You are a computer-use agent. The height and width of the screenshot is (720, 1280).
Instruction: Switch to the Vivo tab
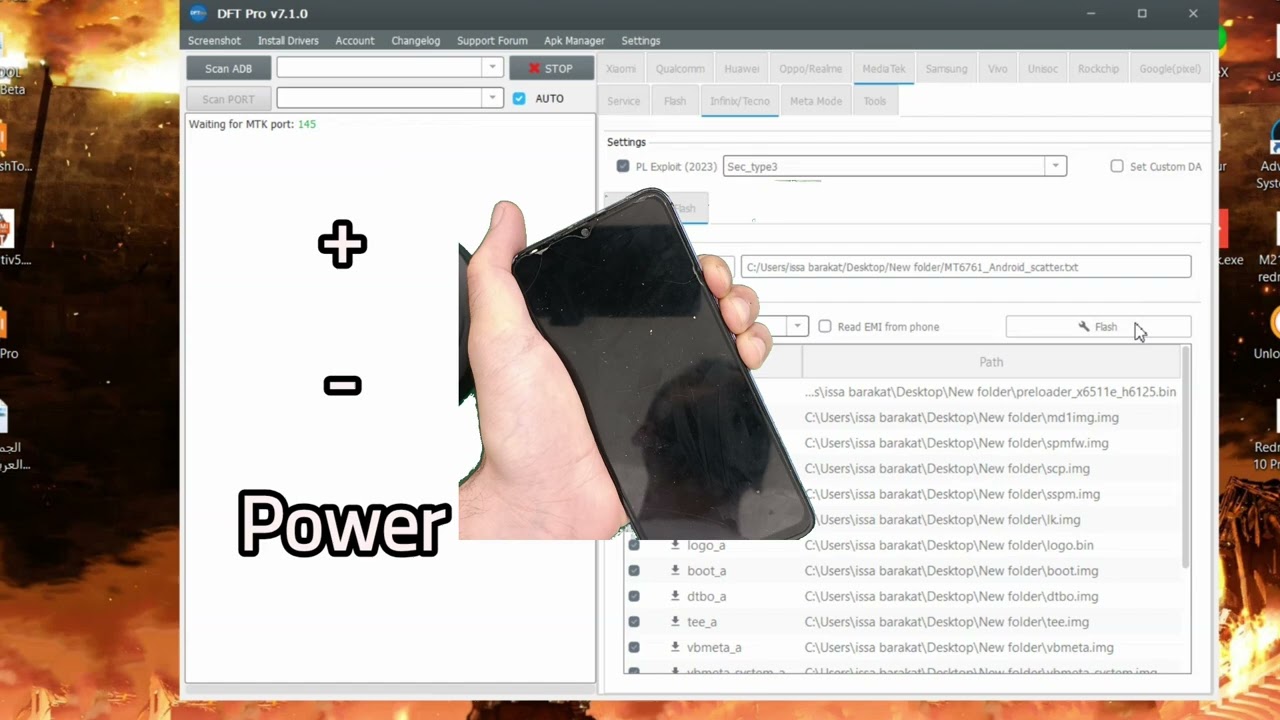(x=997, y=69)
